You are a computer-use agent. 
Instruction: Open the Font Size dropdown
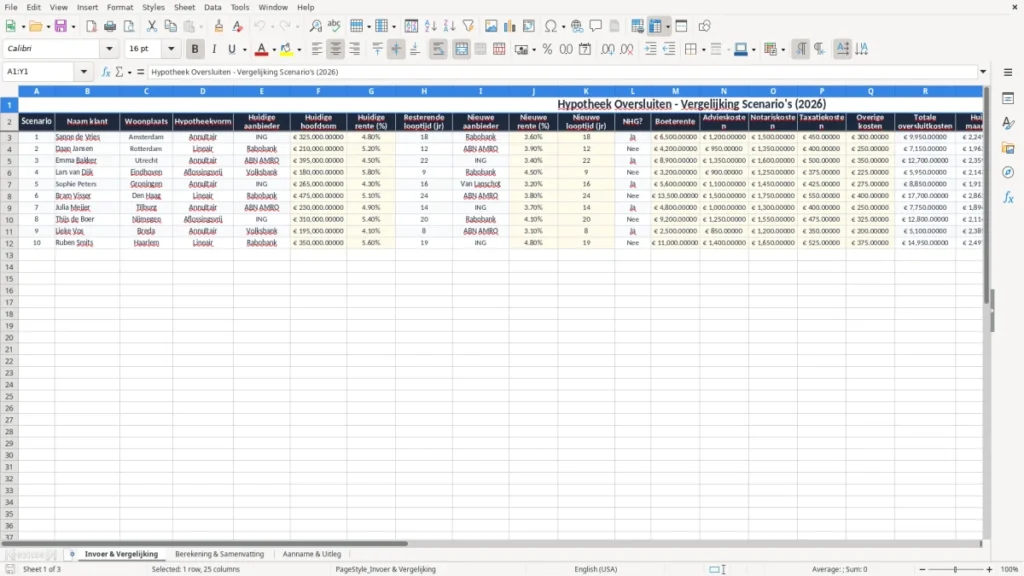click(x=171, y=48)
